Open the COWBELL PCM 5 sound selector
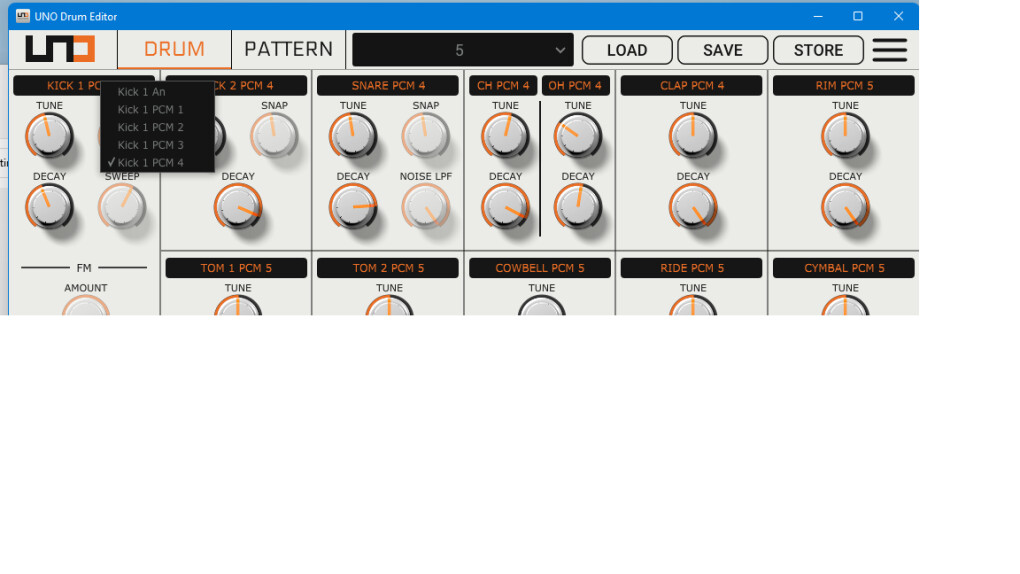Image resolution: width=1020 pixels, height=574 pixels. (x=539, y=268)
